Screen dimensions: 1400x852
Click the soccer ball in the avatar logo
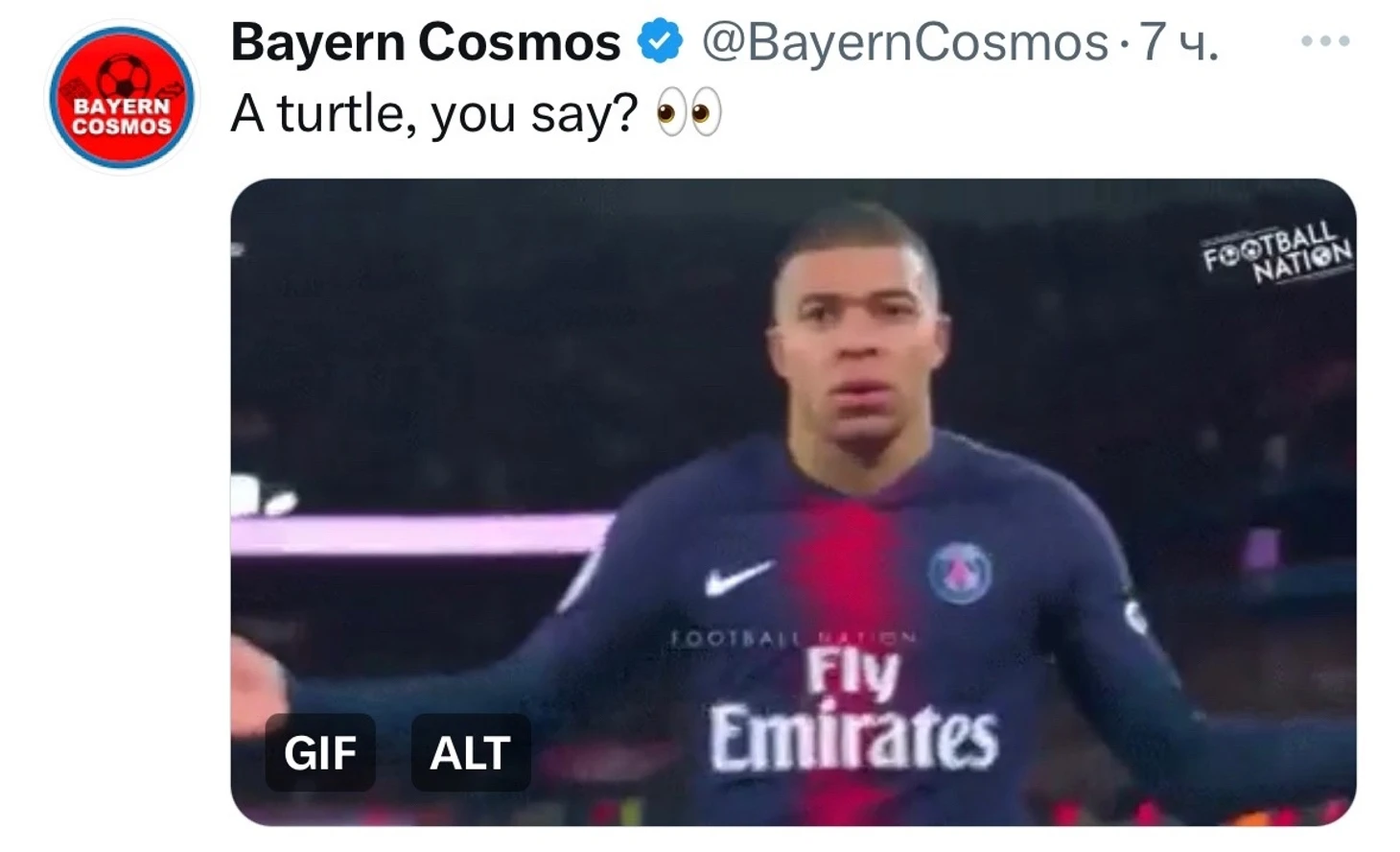pos(124,75)
